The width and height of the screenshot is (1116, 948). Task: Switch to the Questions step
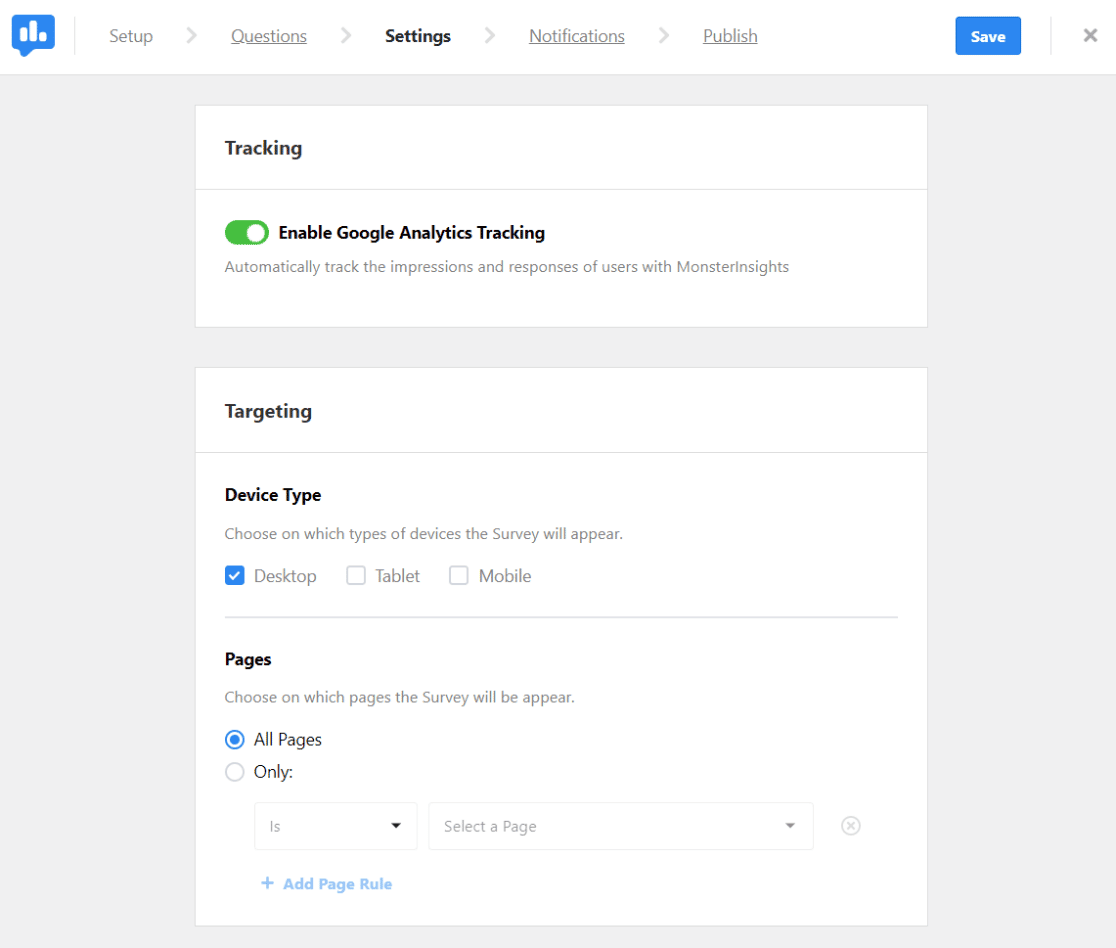(268, 35)
